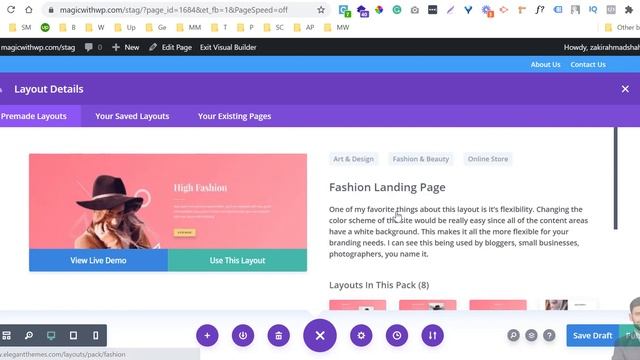Open the Up bookmarks folder

coord(125,27)
